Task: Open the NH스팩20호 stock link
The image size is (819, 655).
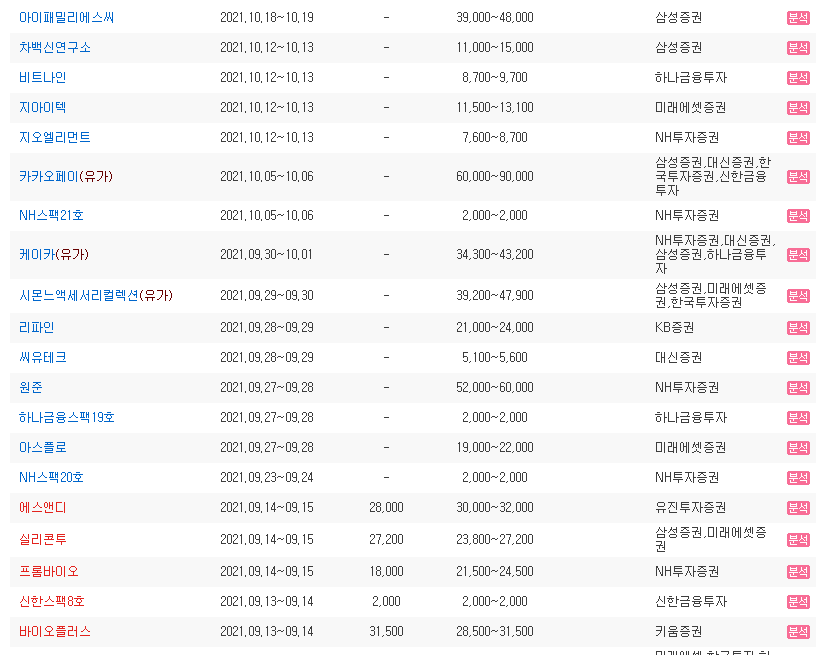Action: tap(51, 477)
